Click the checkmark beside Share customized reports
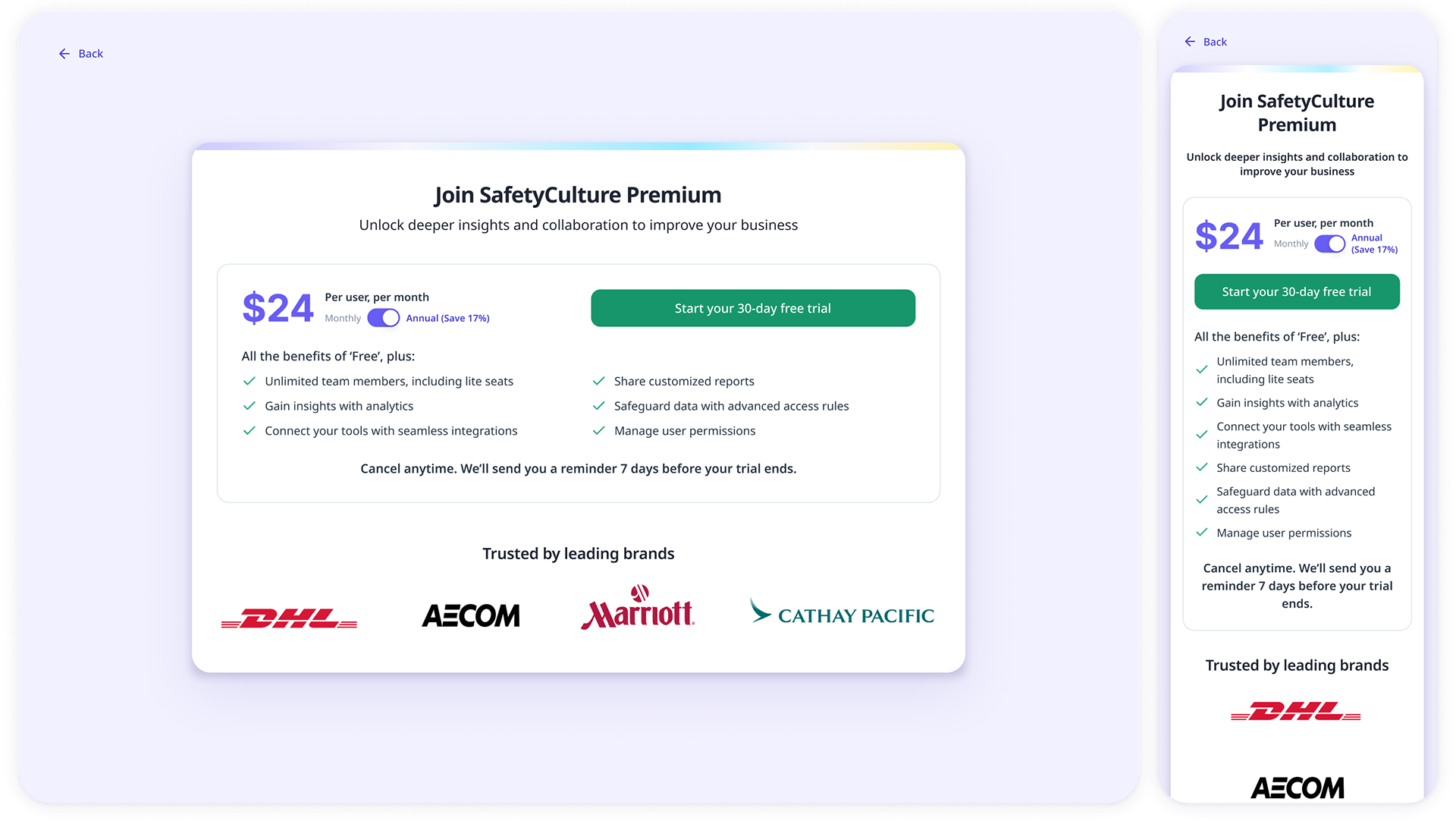The image size is (1456, 821). point(599,381)
